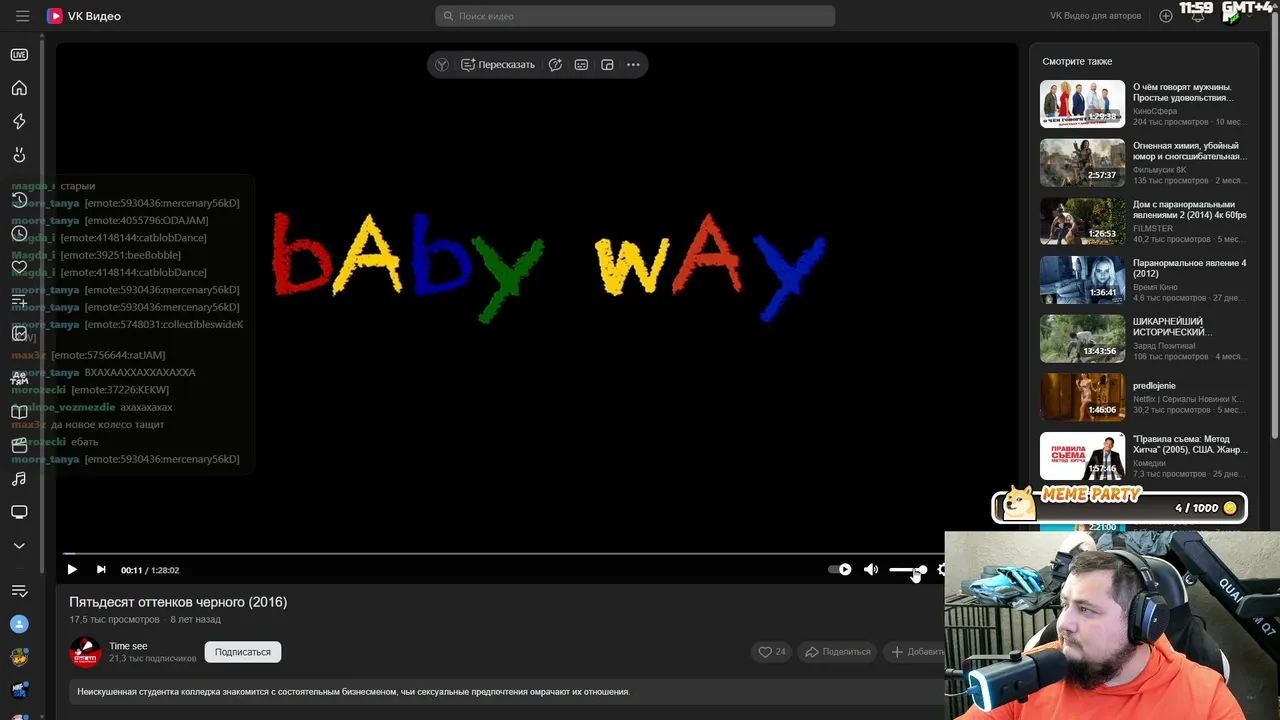Click the Смотрите также heading

click(1077, 61)
